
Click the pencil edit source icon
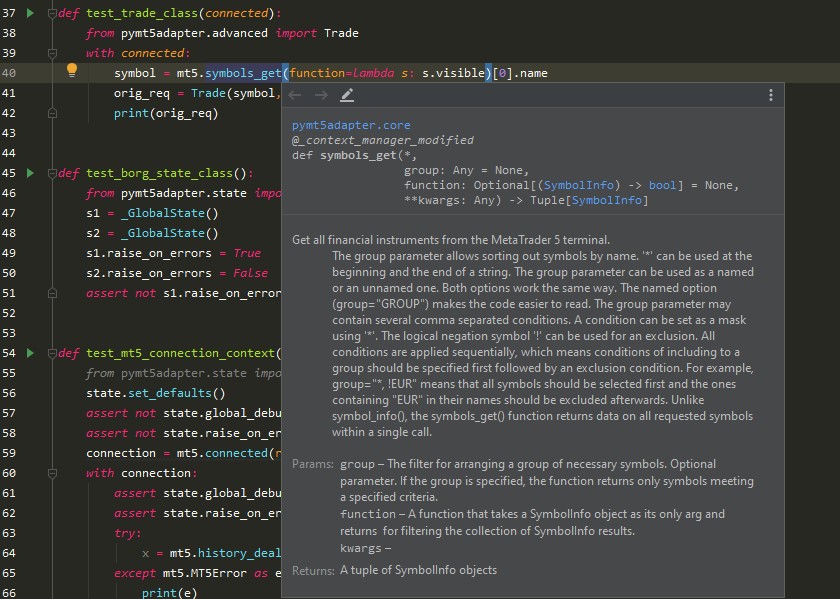(x=347, y=95)
